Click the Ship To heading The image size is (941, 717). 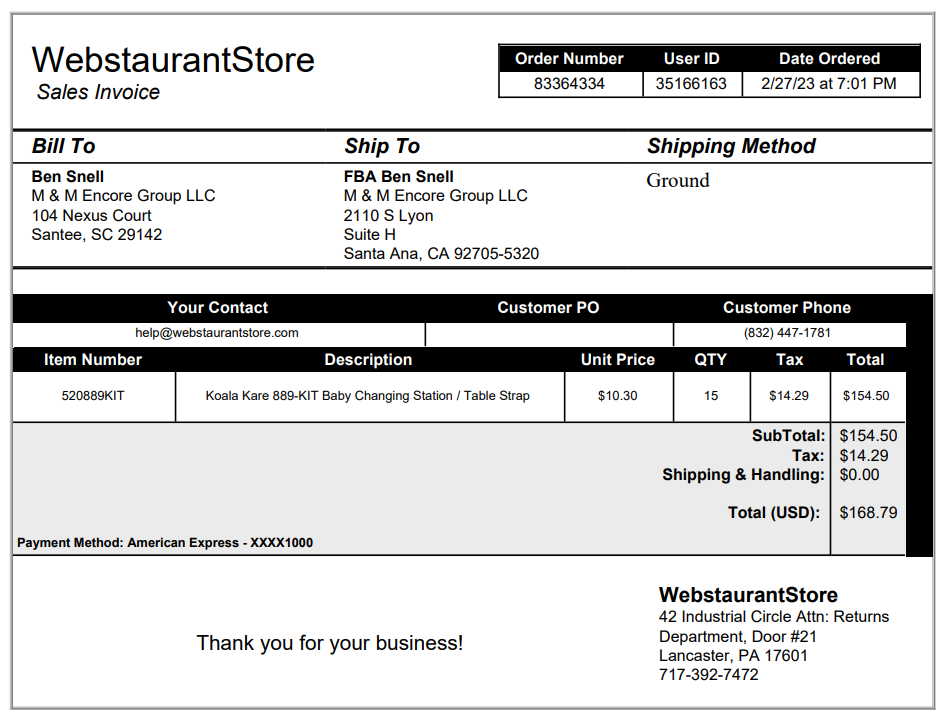382,146
